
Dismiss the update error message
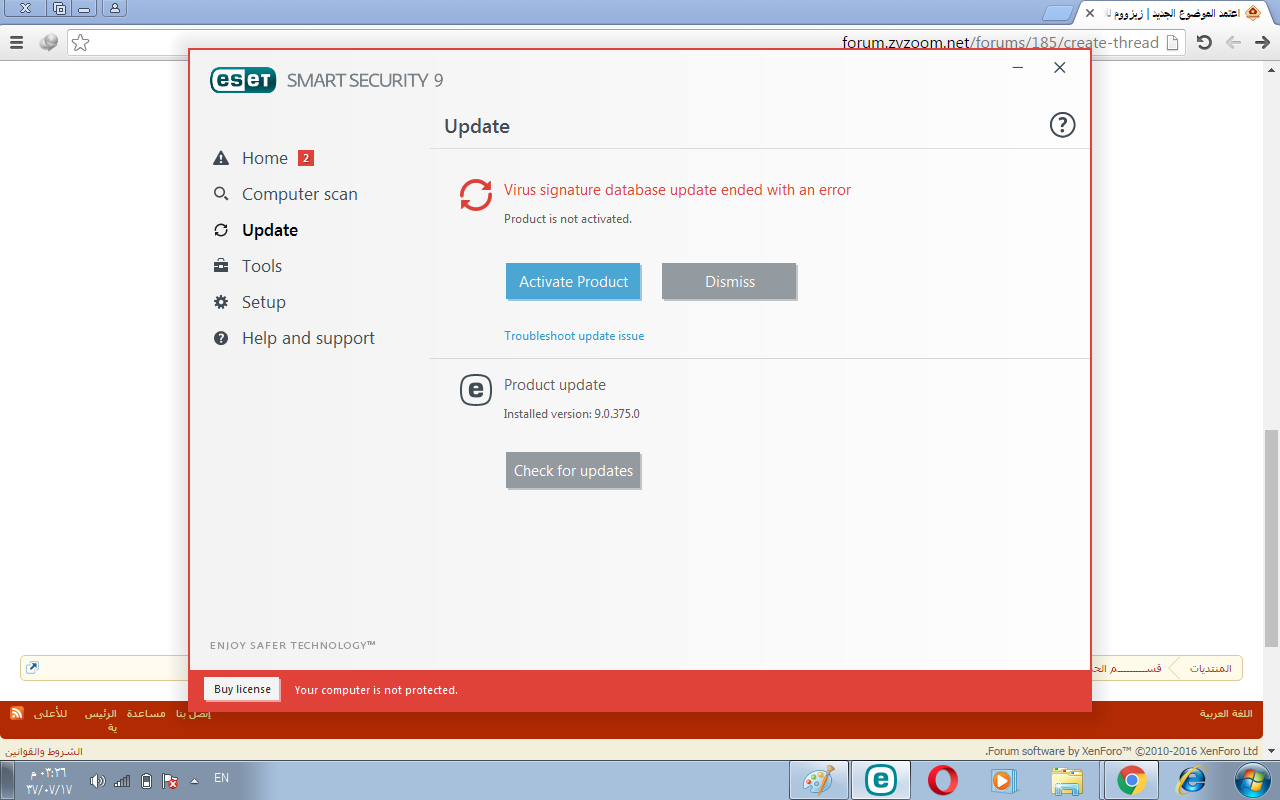point(729,282)
